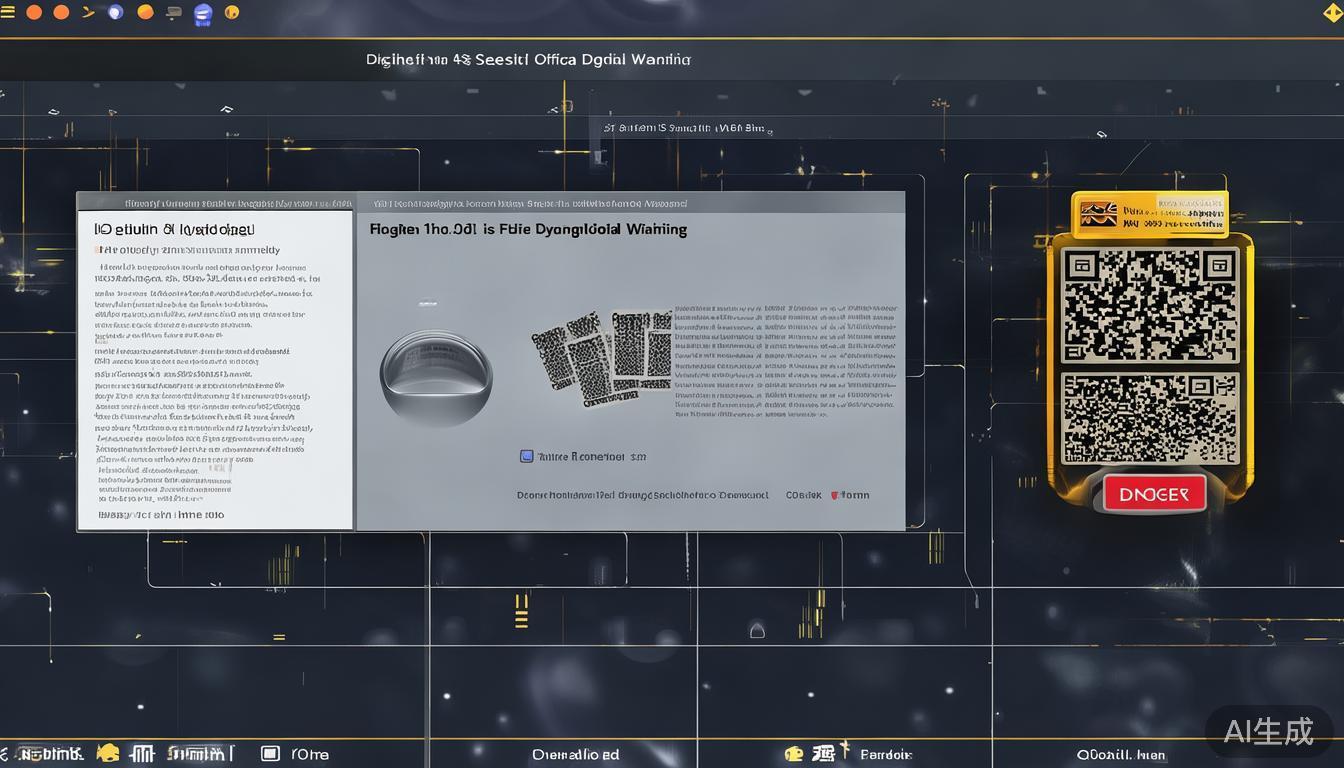Screen dimensions: 1344x768
Task: Click the 'CO8dek' text button in dialog
Action: pyautogui.click(x=803, y=495)
